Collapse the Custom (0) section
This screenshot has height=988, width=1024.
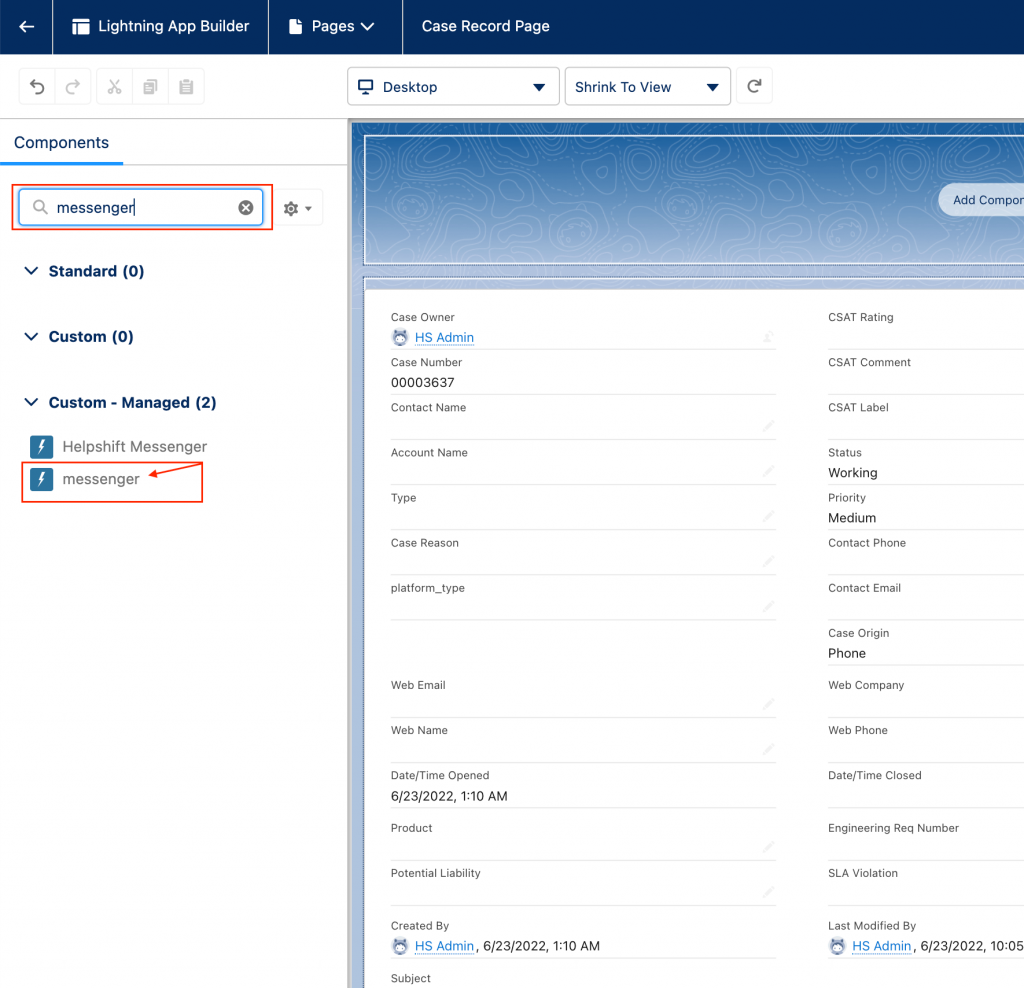31,337
